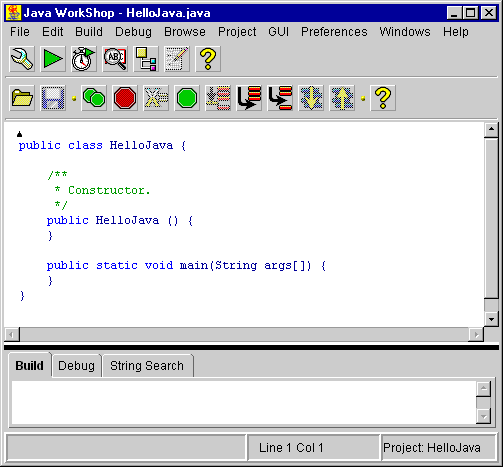Maximize the Java WorkShop window

pos(470,13)
